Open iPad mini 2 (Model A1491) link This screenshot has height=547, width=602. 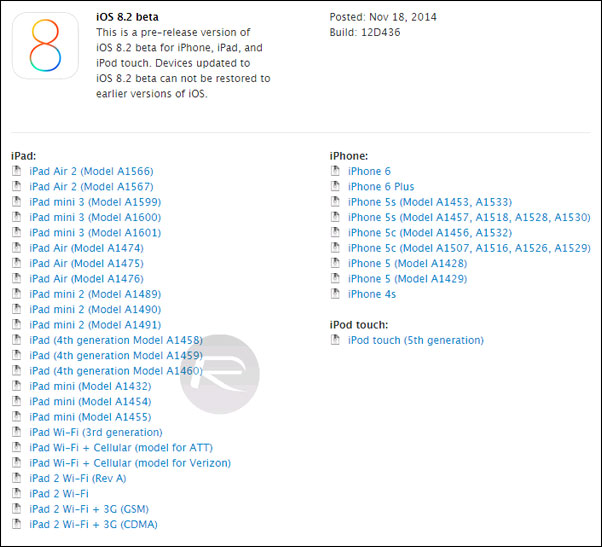click(x=95, y=325)
